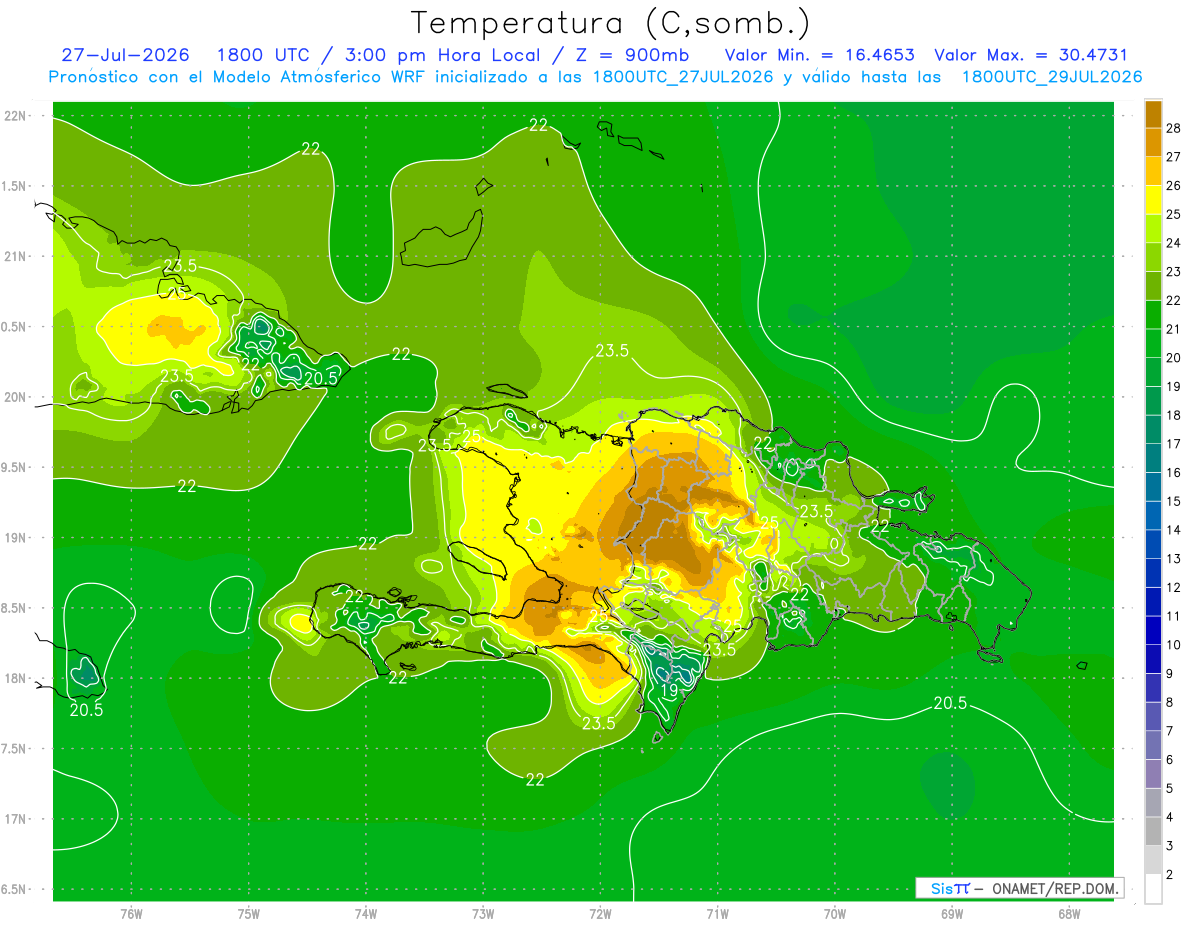This screenshot has height=927, width=1200.
Task: Click the "19N" latitude label
Action: pos(16,537)
